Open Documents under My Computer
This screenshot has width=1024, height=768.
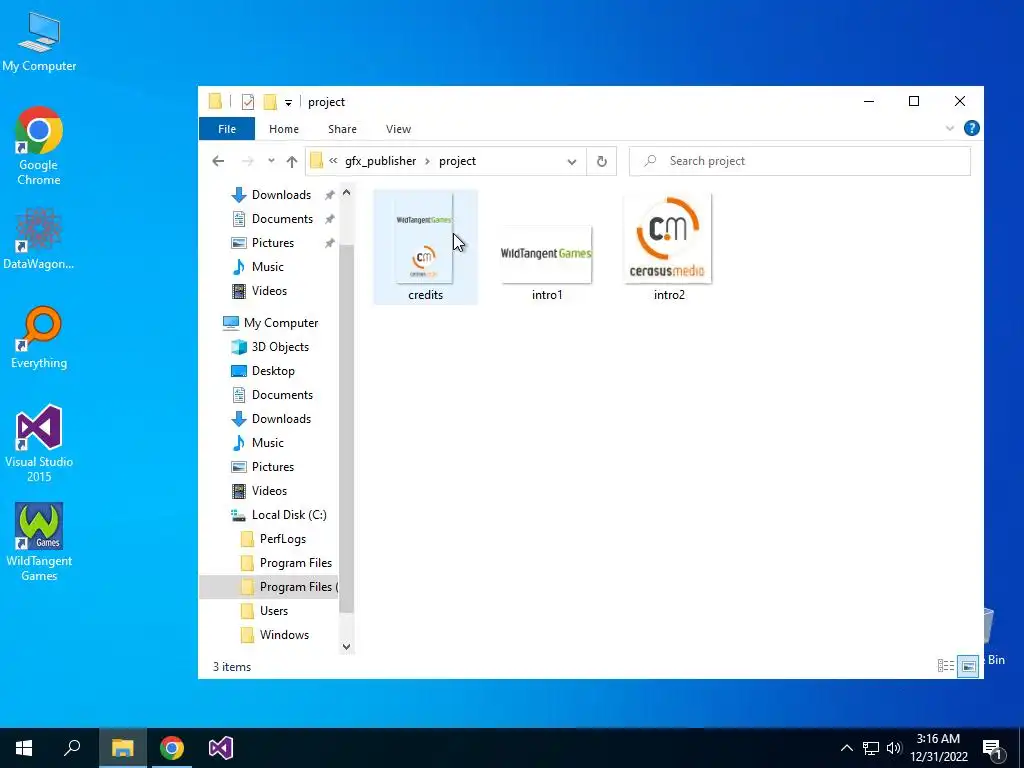[x=282, y=395]
